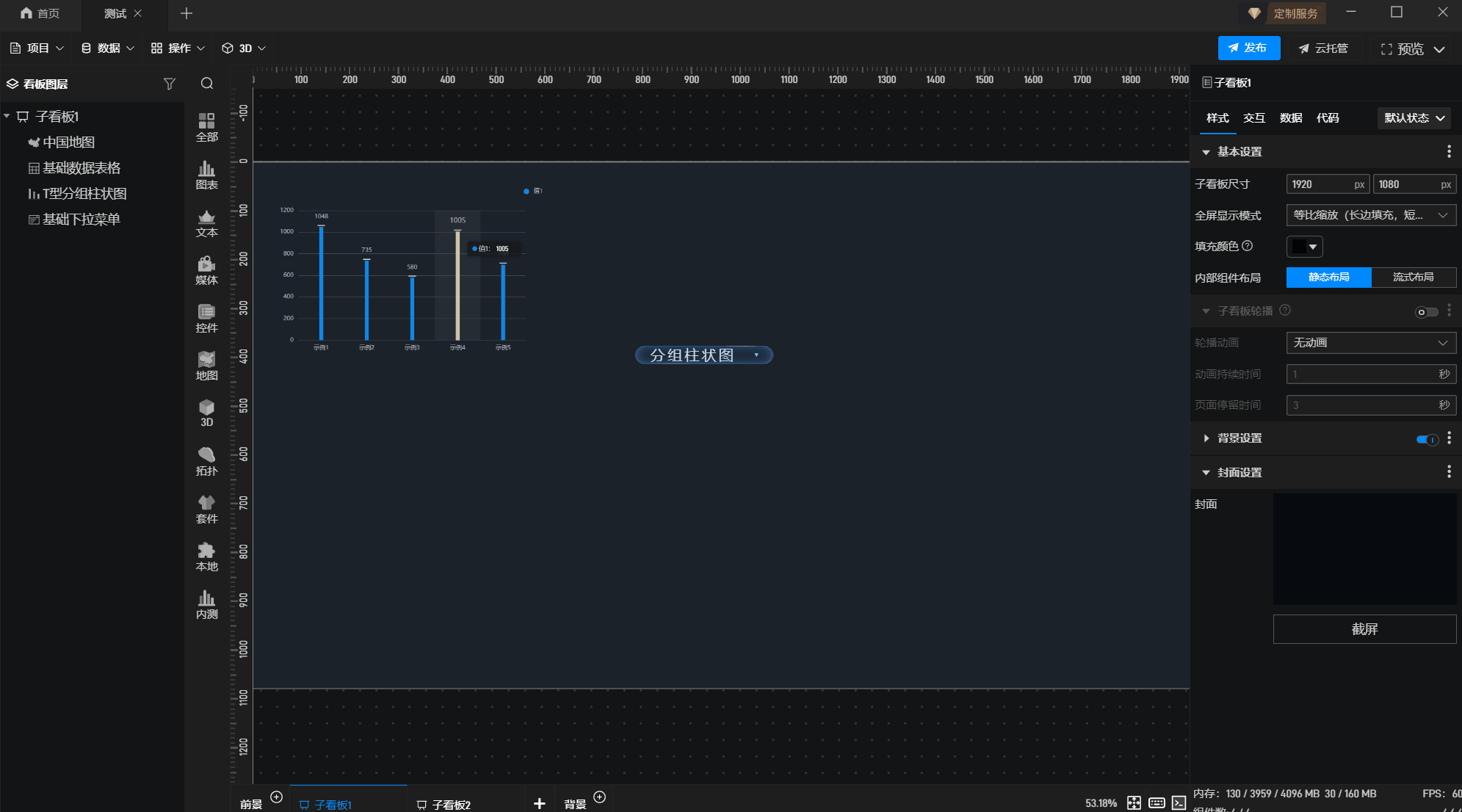Screen dimensions: 1462x812
Task: Switch to the 交互 tab
Action: coord(1253,118)
